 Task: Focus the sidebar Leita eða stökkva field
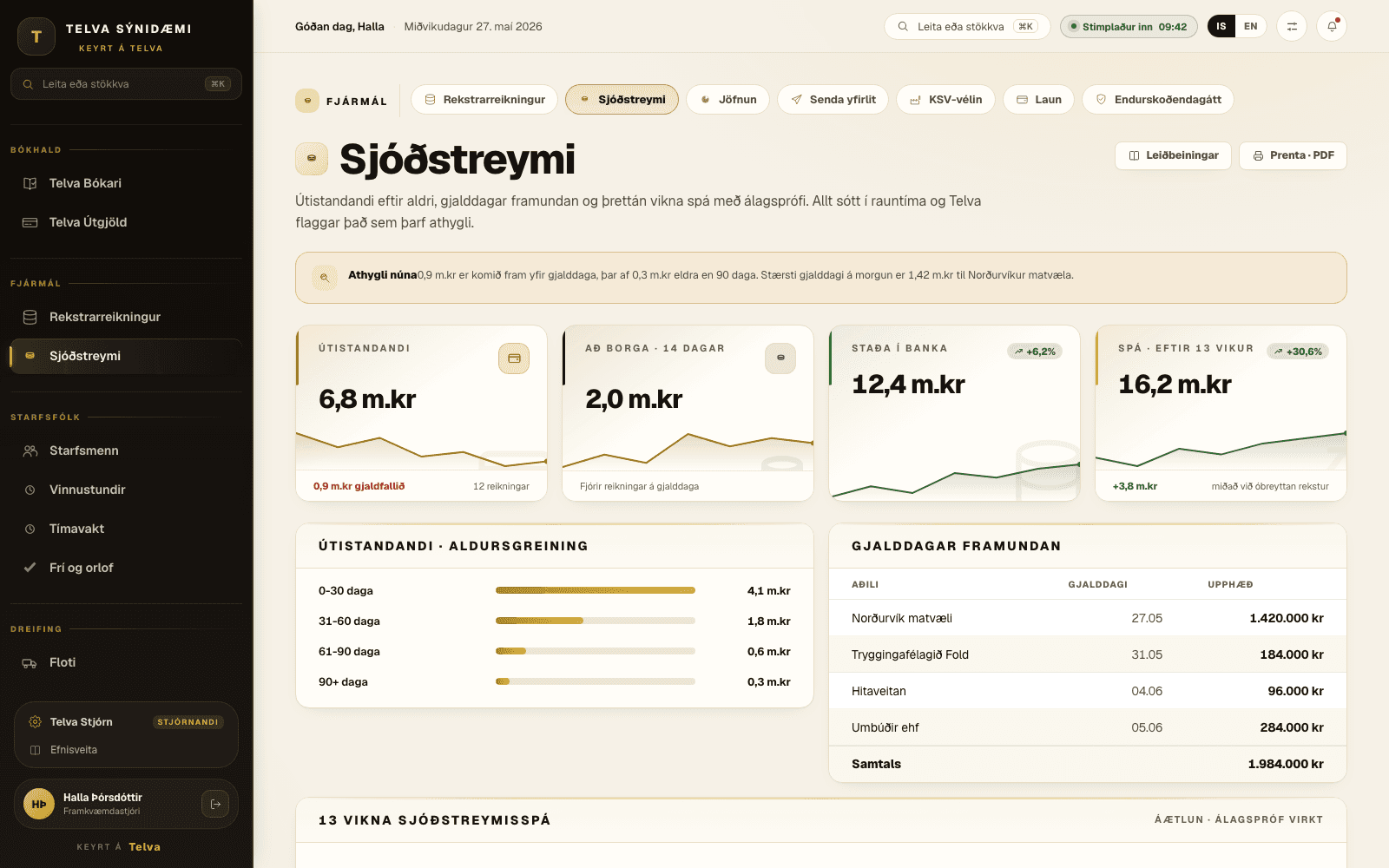(x=126, y=84)
